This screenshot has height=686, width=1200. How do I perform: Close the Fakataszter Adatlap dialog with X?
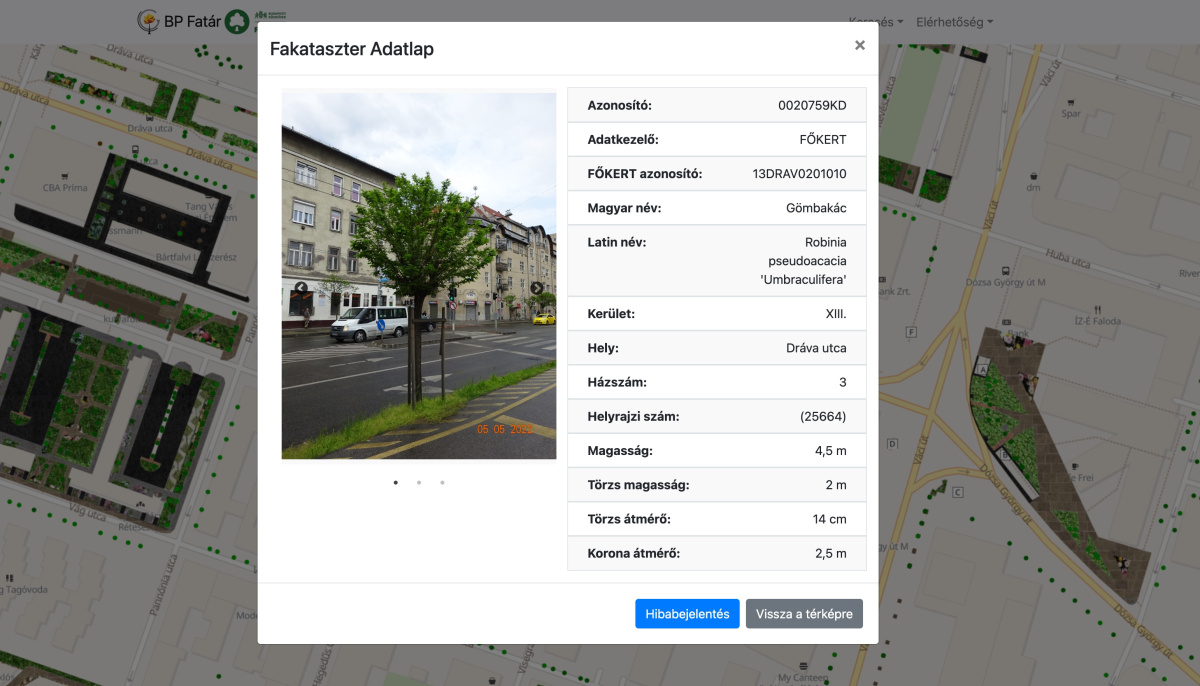[859, 45]
